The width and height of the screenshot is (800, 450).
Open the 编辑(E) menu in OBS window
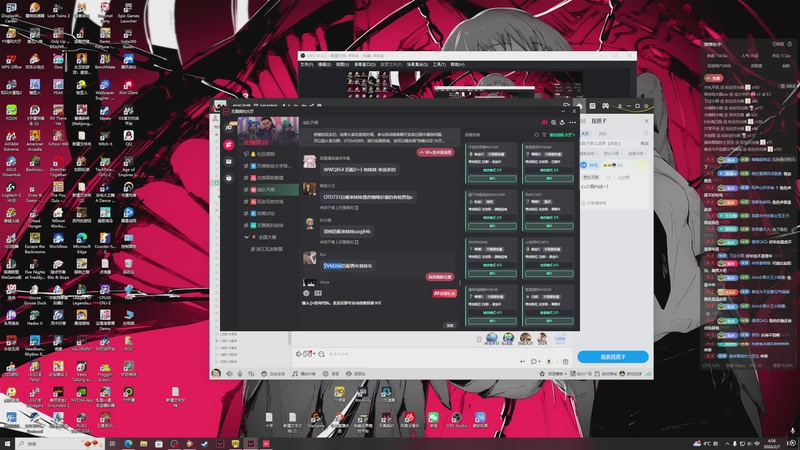click(324, 65)
